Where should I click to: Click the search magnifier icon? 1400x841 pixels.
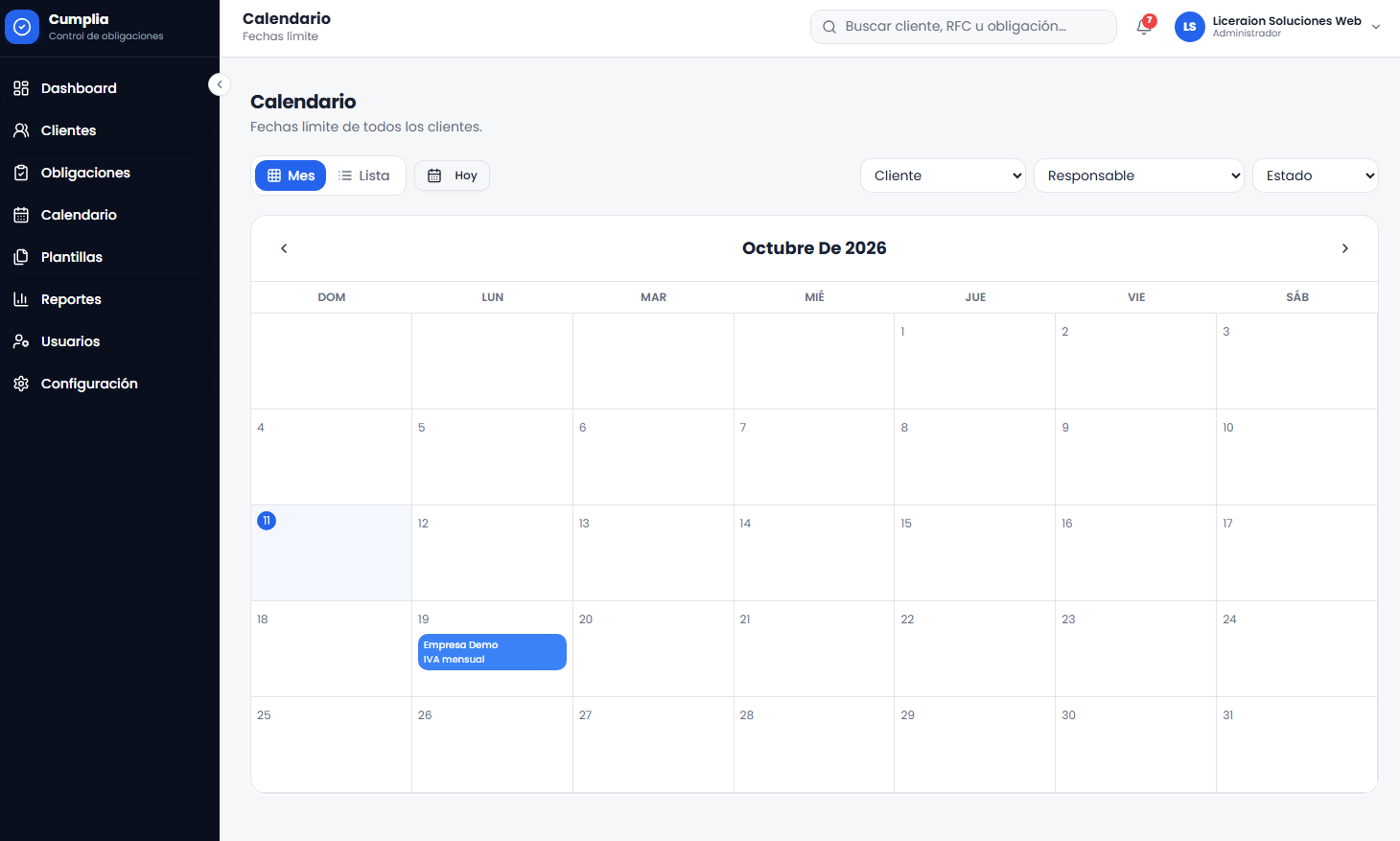click(829, 27)
